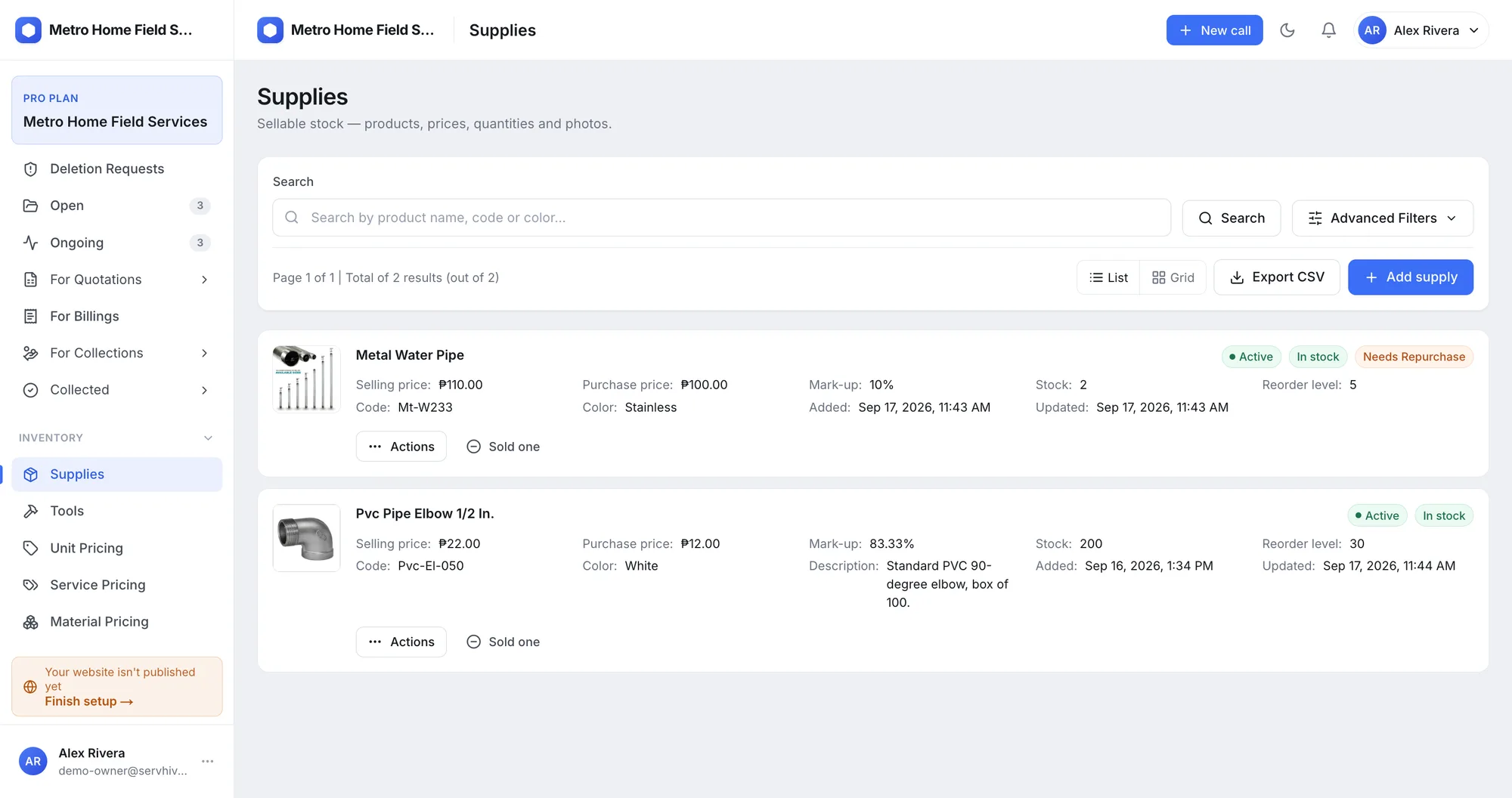Viewport: 1512px width, 798px height.
Task: Export supplies as CSV
Action: (x=1276, y=277)
